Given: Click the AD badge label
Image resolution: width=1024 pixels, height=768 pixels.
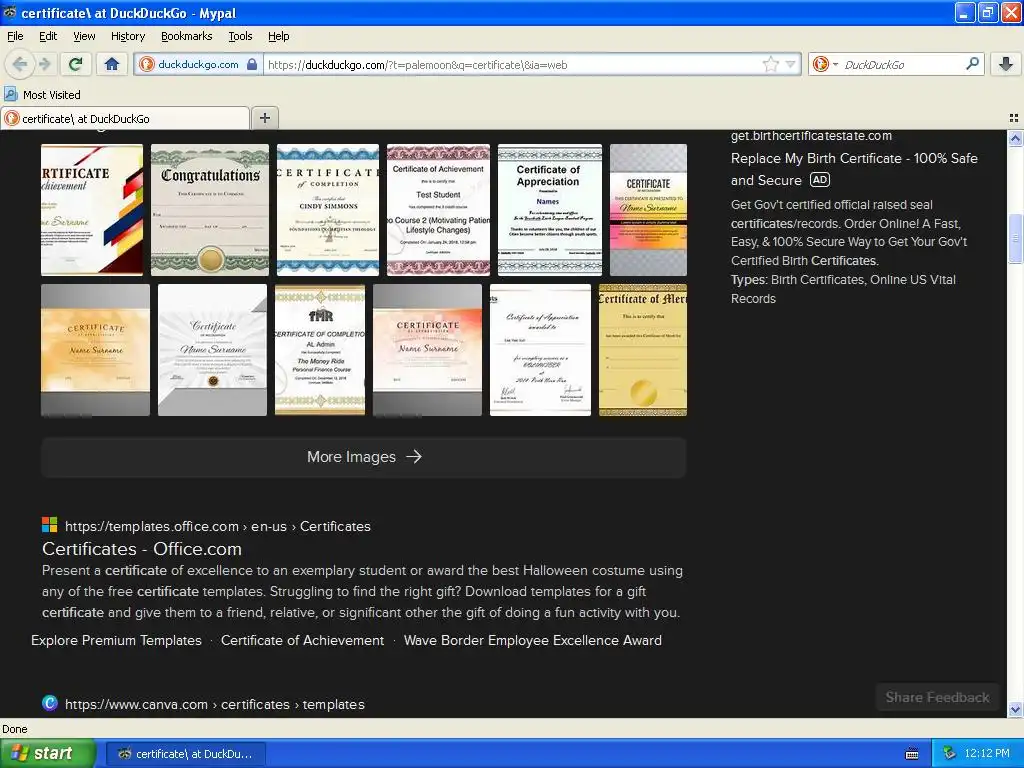Looking at the screenshot, I should point(820,180).
